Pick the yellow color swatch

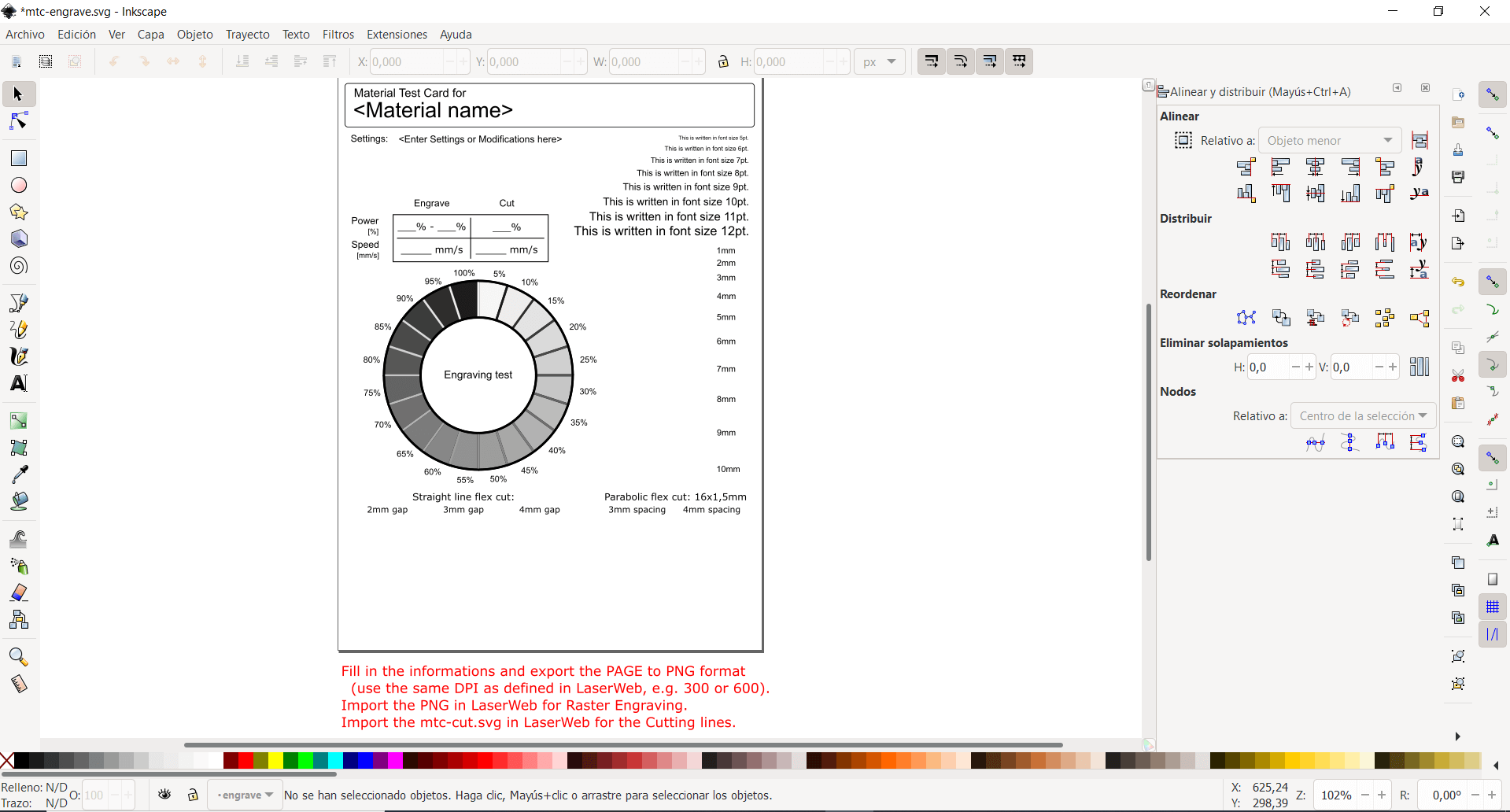pos(275,760)
